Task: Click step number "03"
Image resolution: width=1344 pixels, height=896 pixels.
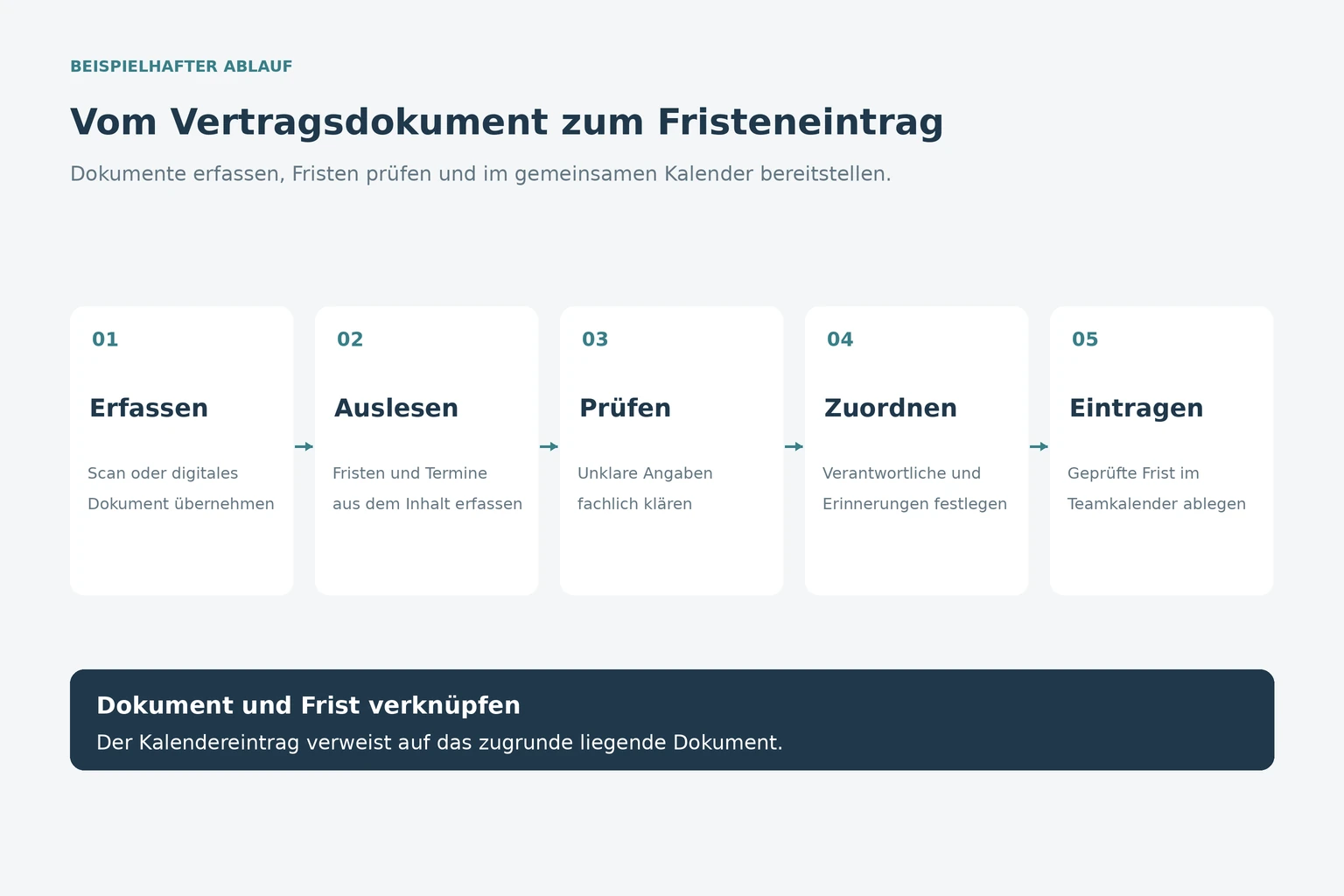Action: [x=595, y=339]
